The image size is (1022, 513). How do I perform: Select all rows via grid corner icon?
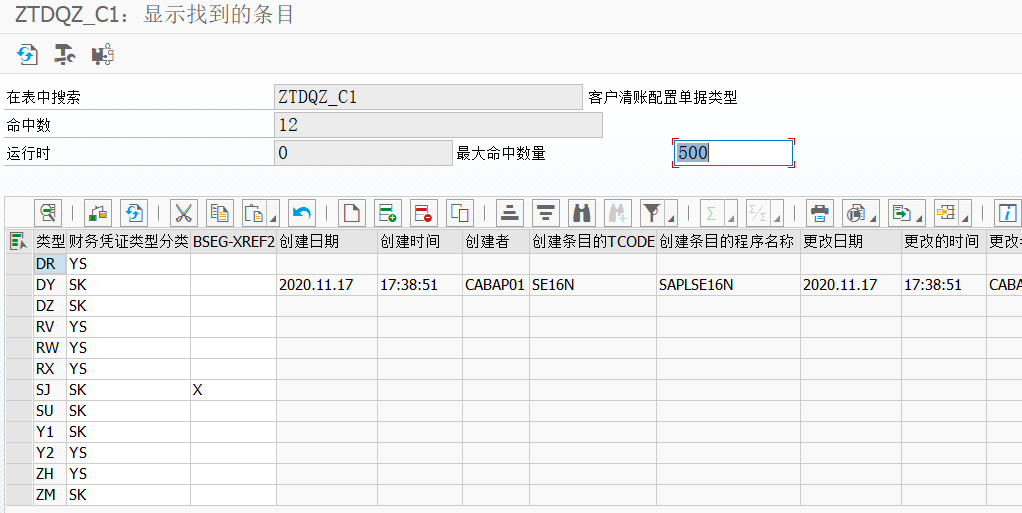18,242
